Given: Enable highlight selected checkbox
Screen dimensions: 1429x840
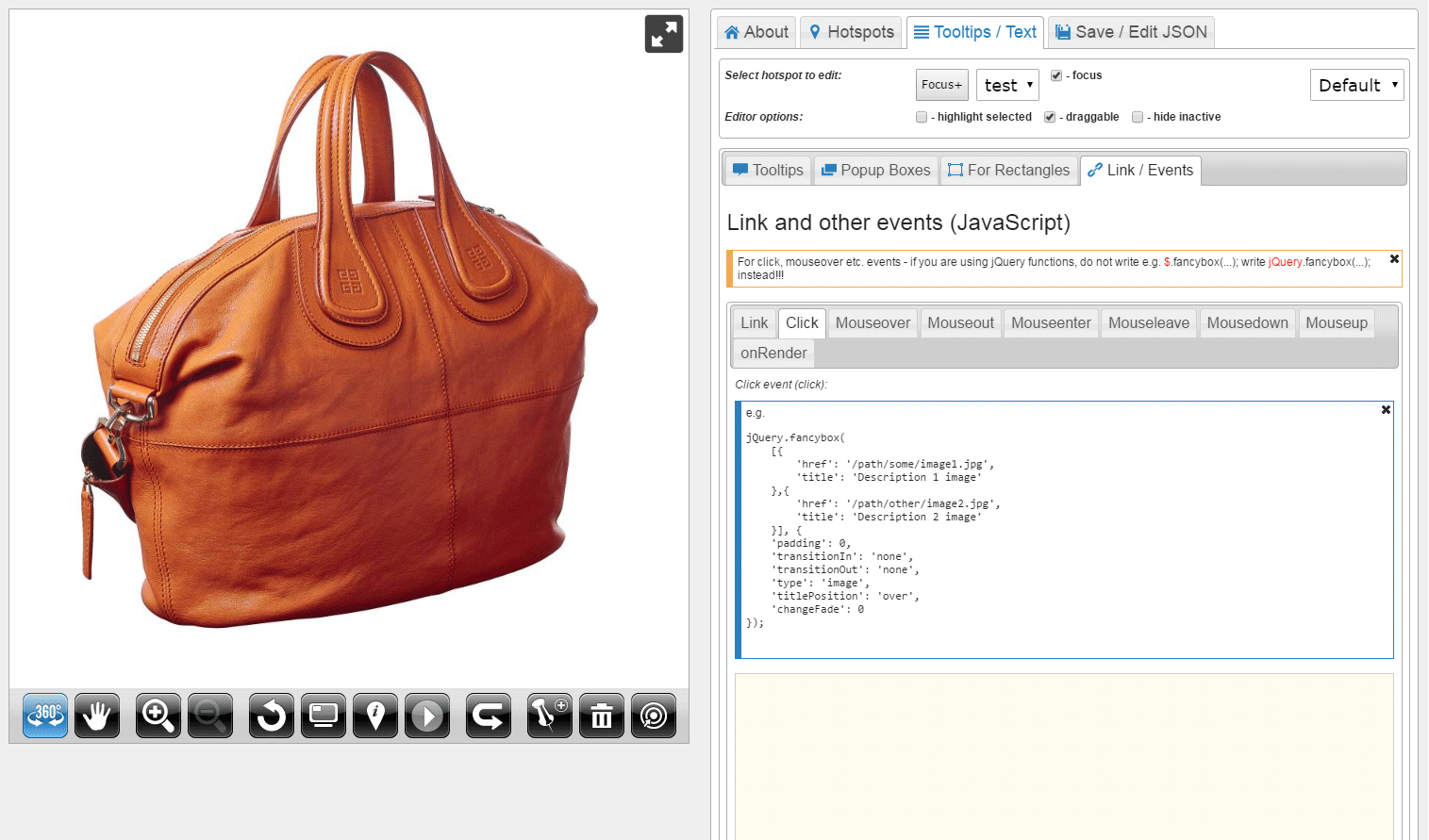Looking at the screenshot, I should coord(922,117).
